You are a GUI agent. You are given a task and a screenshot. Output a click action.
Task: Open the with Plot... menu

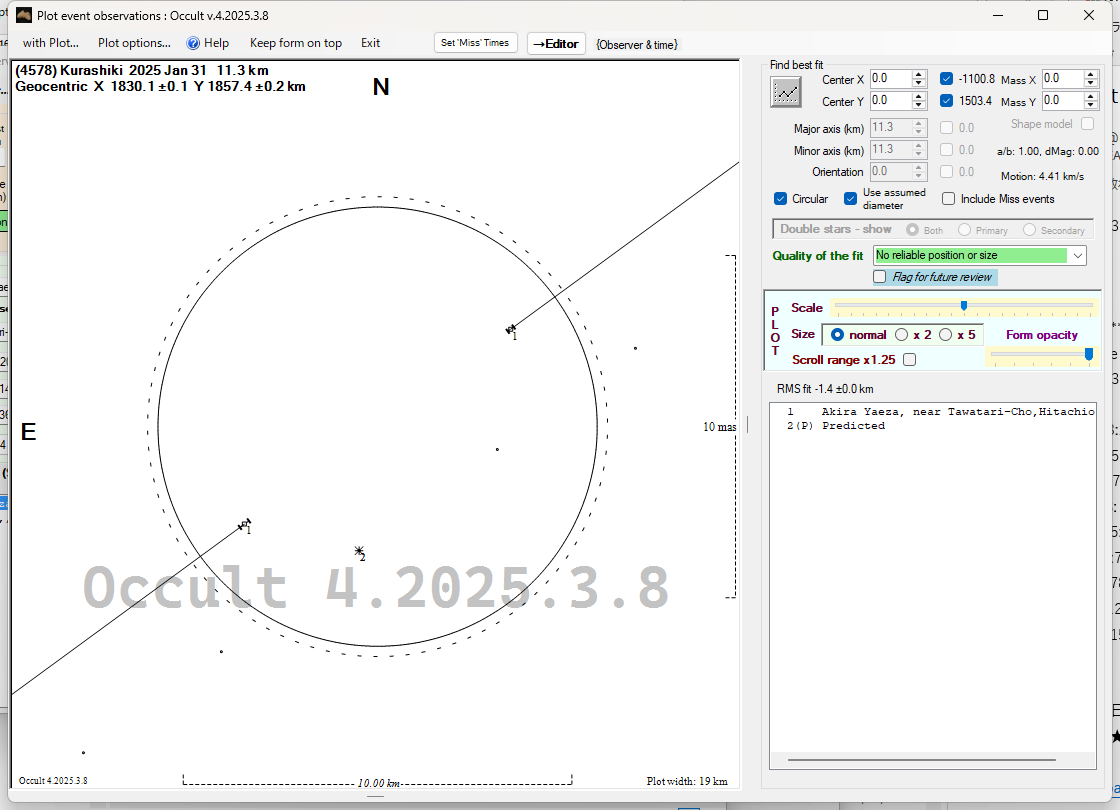pyautogui.click(x=50, y=43)
